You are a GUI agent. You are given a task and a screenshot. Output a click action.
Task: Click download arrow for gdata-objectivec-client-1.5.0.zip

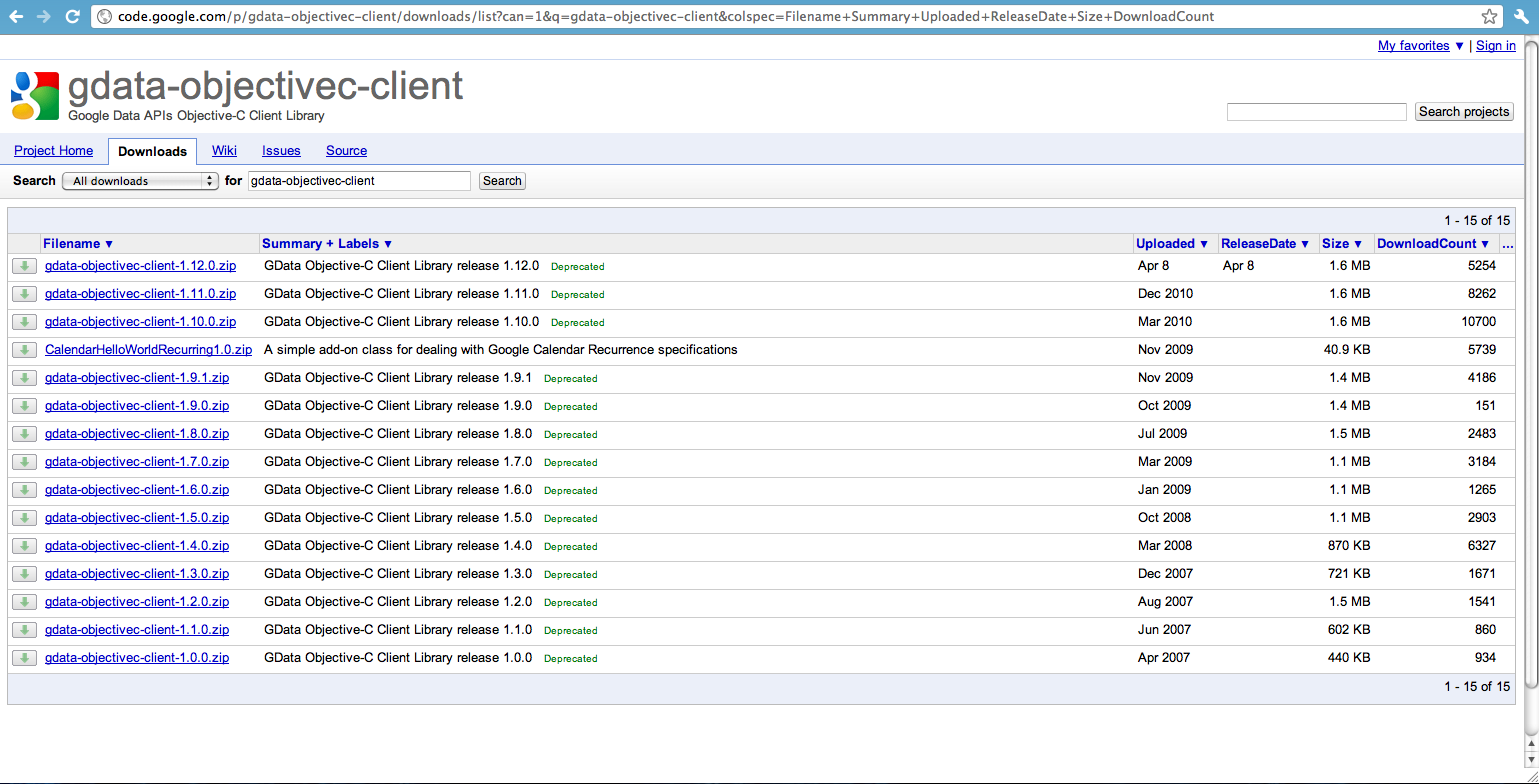click(25, 518)
